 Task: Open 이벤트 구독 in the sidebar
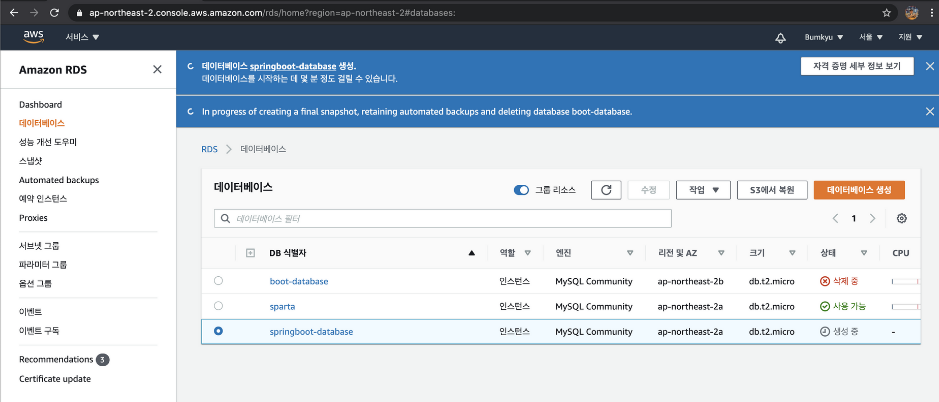point(39,330)
